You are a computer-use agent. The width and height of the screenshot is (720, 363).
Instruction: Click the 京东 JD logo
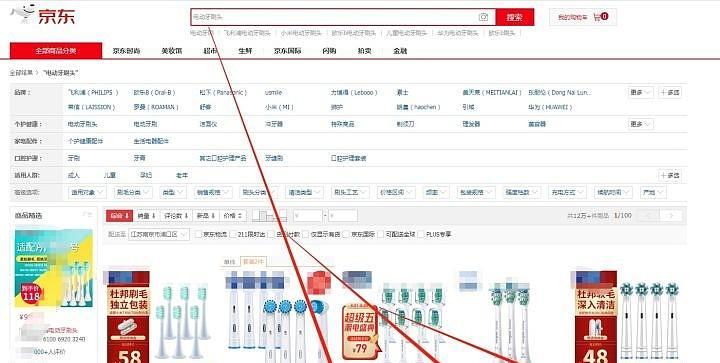pyautogui.click(x=42, y=16)
